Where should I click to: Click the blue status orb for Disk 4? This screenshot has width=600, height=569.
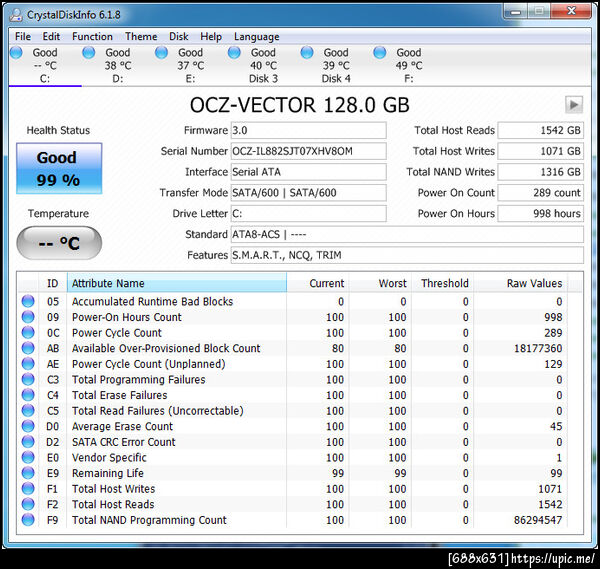307,52
